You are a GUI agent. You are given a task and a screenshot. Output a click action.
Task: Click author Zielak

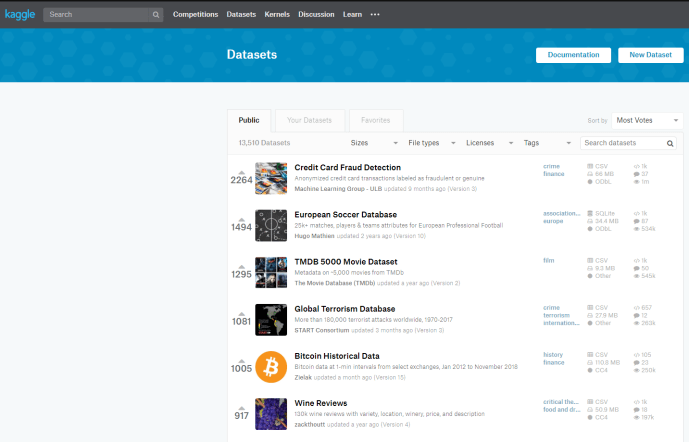click(x=303, y=377)
